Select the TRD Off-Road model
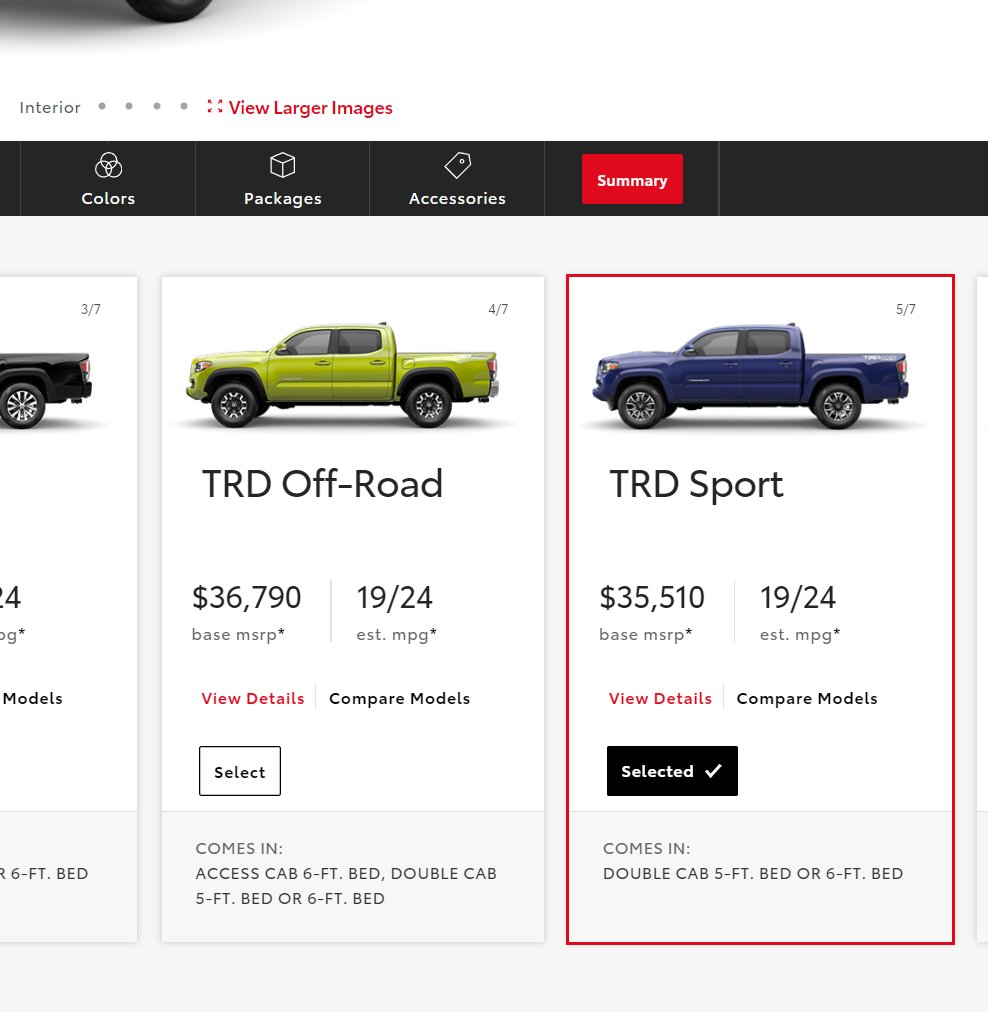 [x=240, y=771]
